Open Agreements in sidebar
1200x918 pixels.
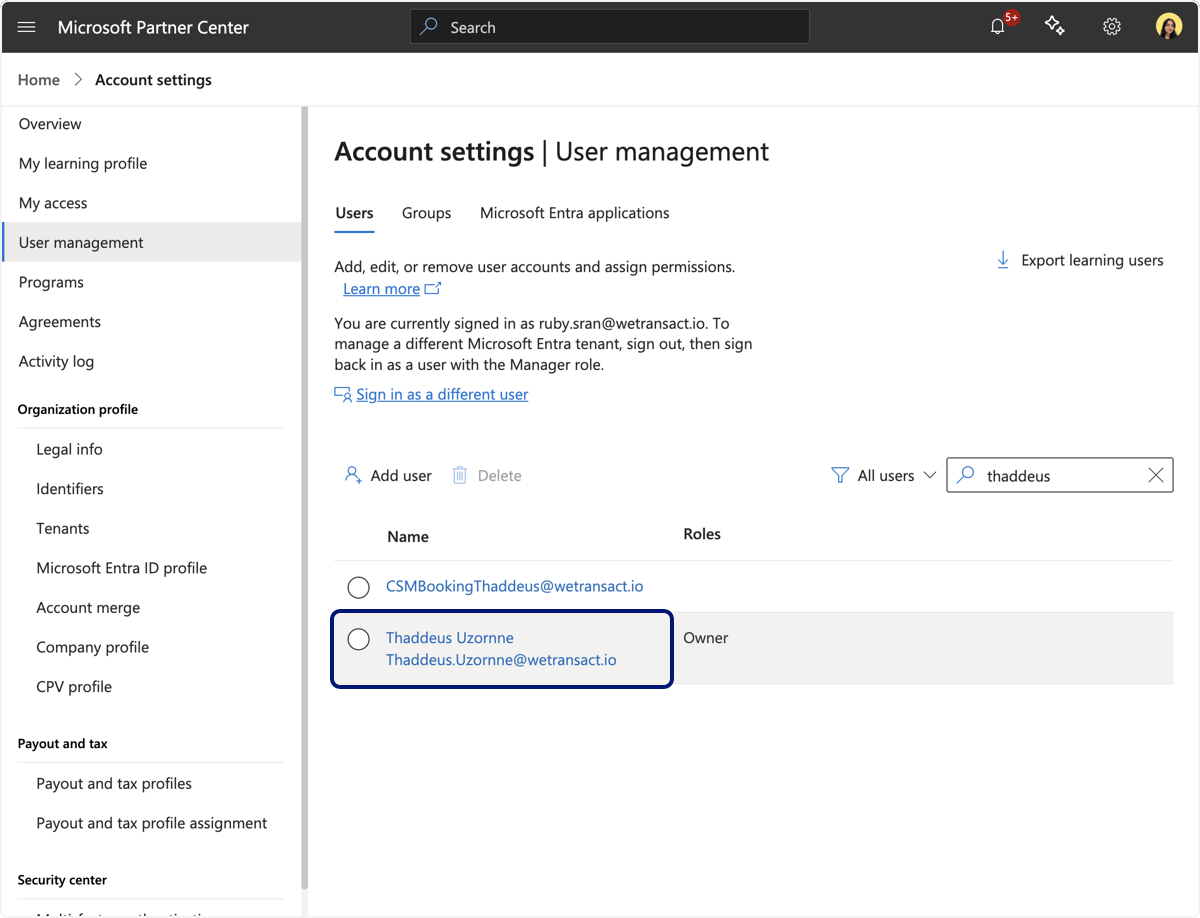coord(60,322)
